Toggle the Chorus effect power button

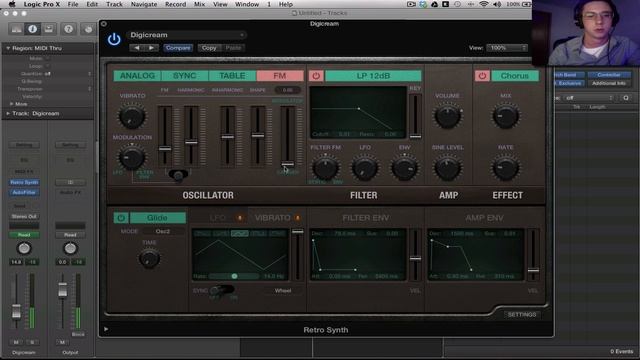(482, 76)
